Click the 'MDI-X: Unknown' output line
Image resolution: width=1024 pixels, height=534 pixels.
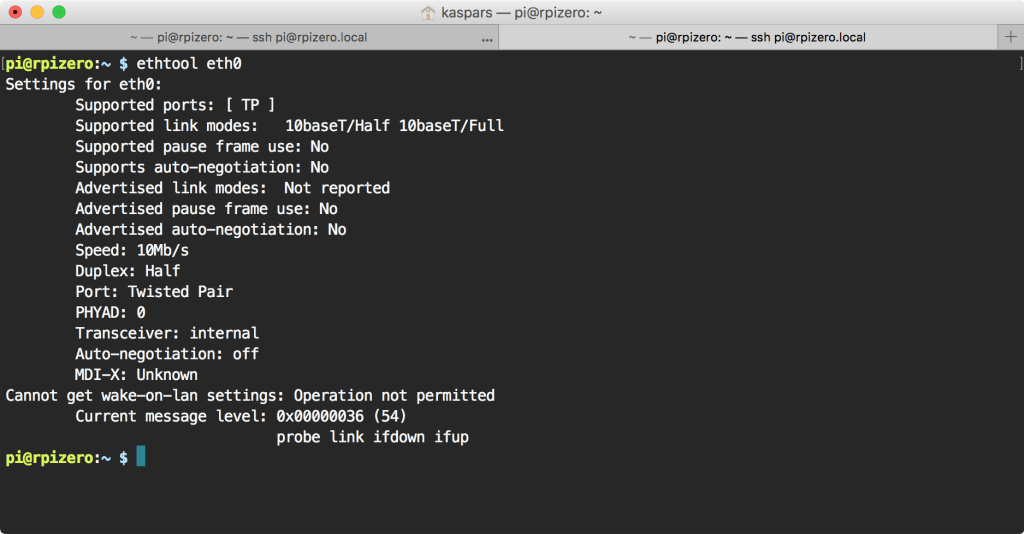coord(136,375)
